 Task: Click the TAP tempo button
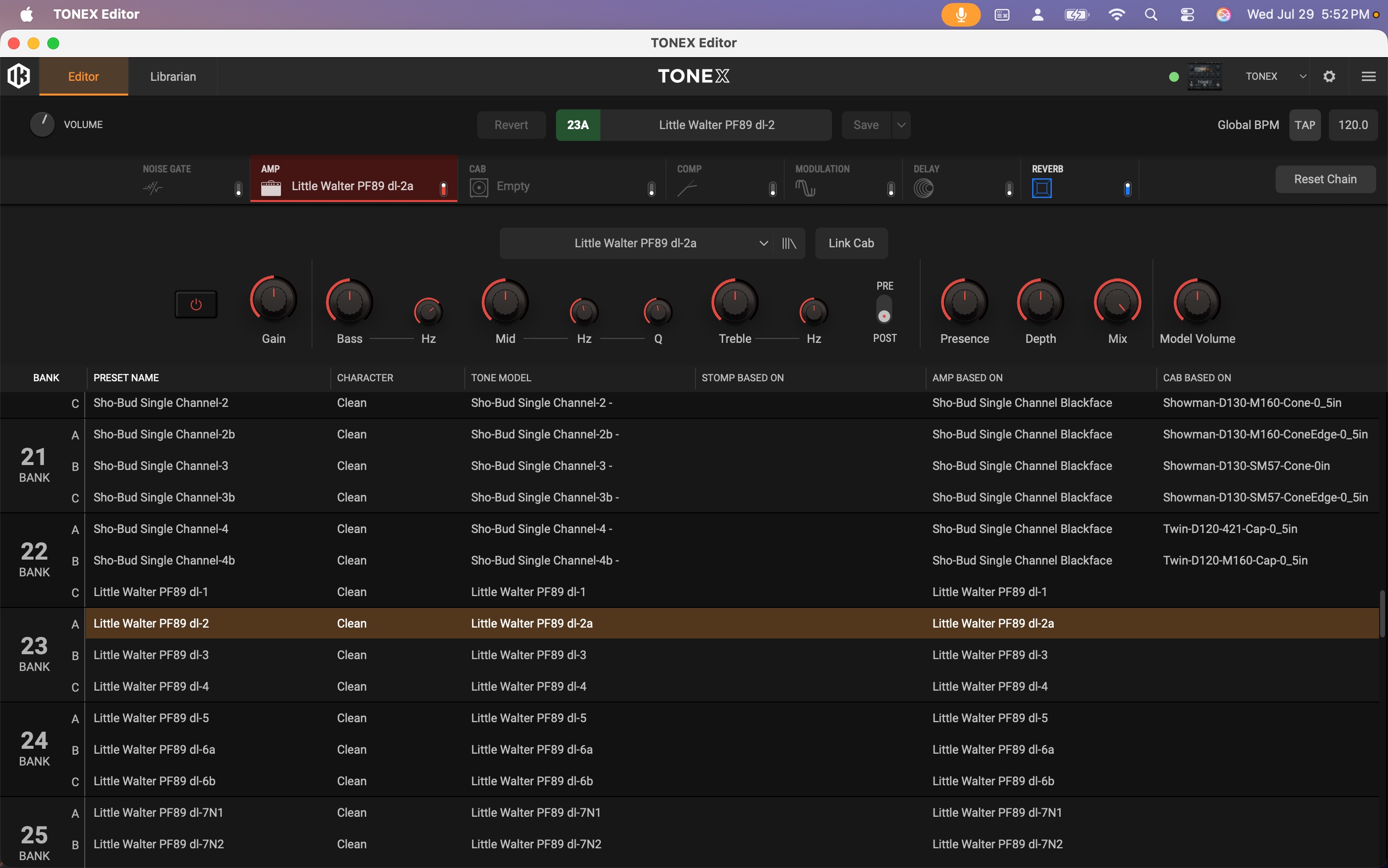coord(1305,125)
